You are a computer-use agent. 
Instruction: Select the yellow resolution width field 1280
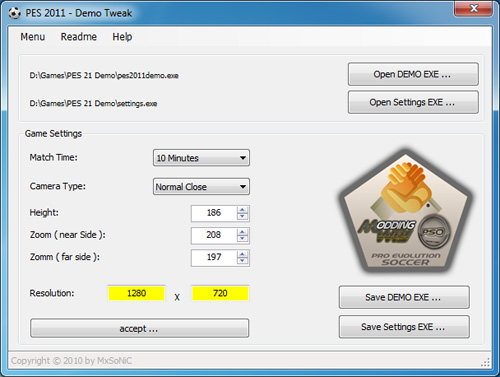tap(136, 293)
